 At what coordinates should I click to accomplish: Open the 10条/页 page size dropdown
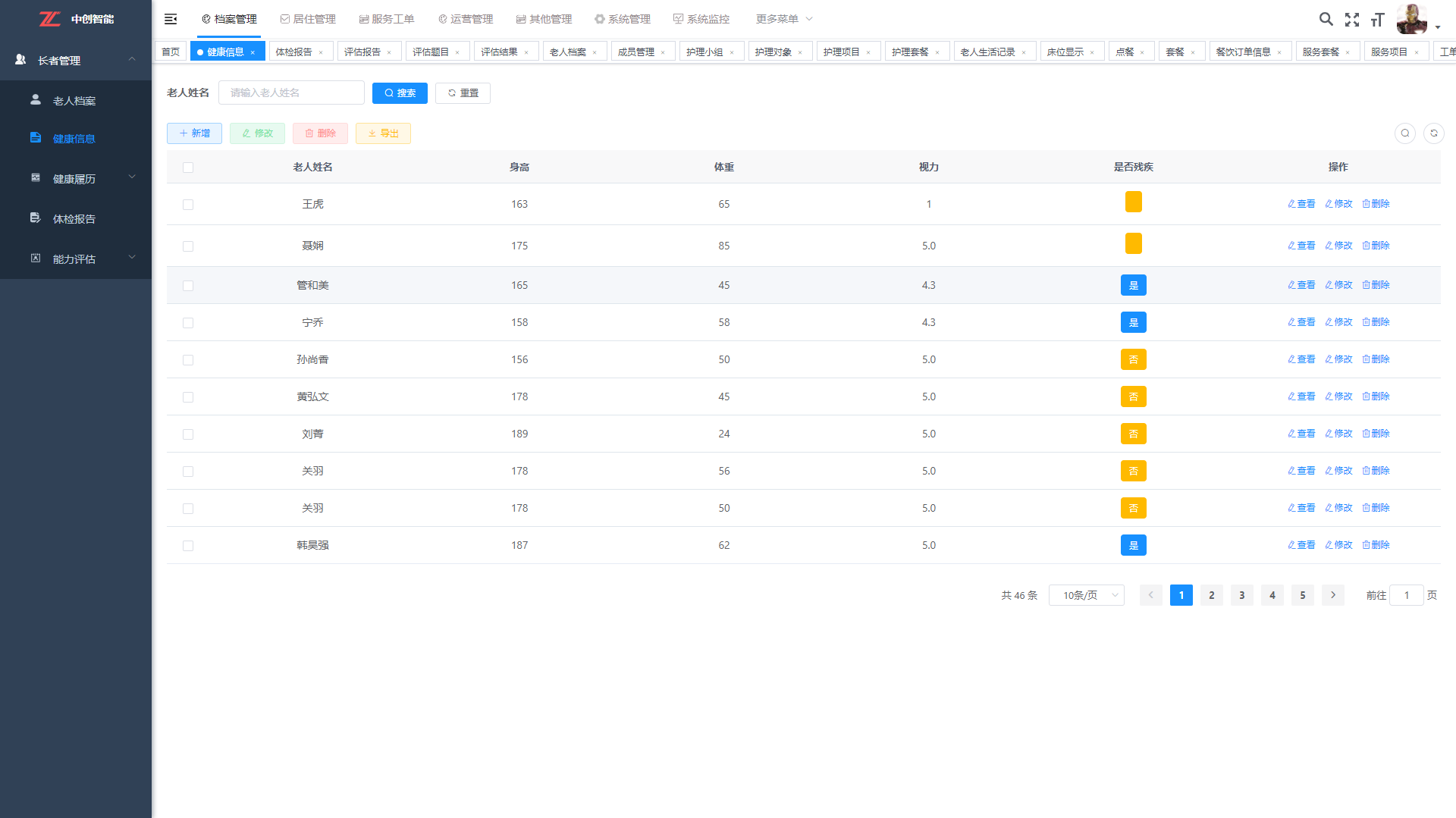pos(1086,595)
